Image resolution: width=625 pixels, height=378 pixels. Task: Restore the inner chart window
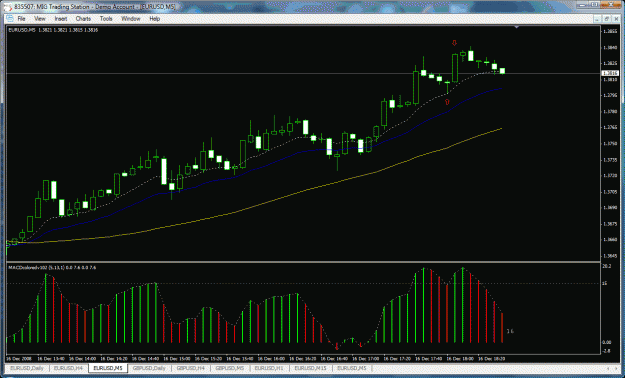click(x=606, y=19)
